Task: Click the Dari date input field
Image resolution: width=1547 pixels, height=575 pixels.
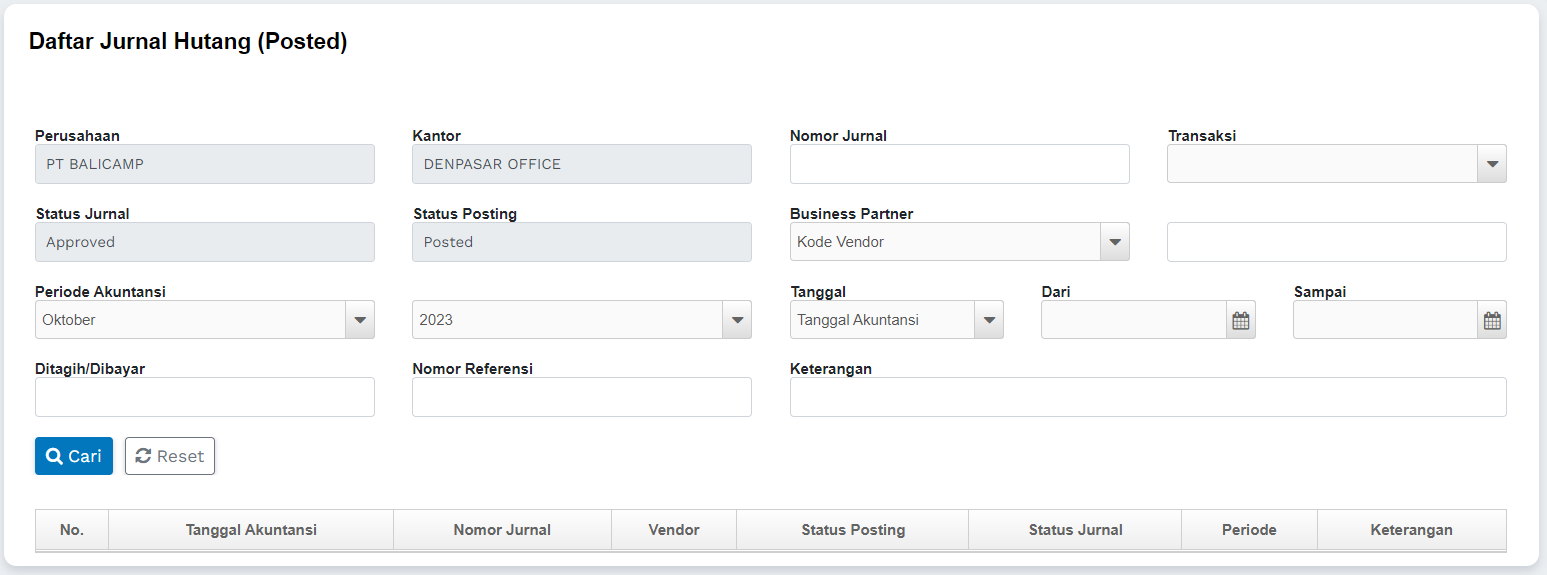Action: [x=1133, y=320]
